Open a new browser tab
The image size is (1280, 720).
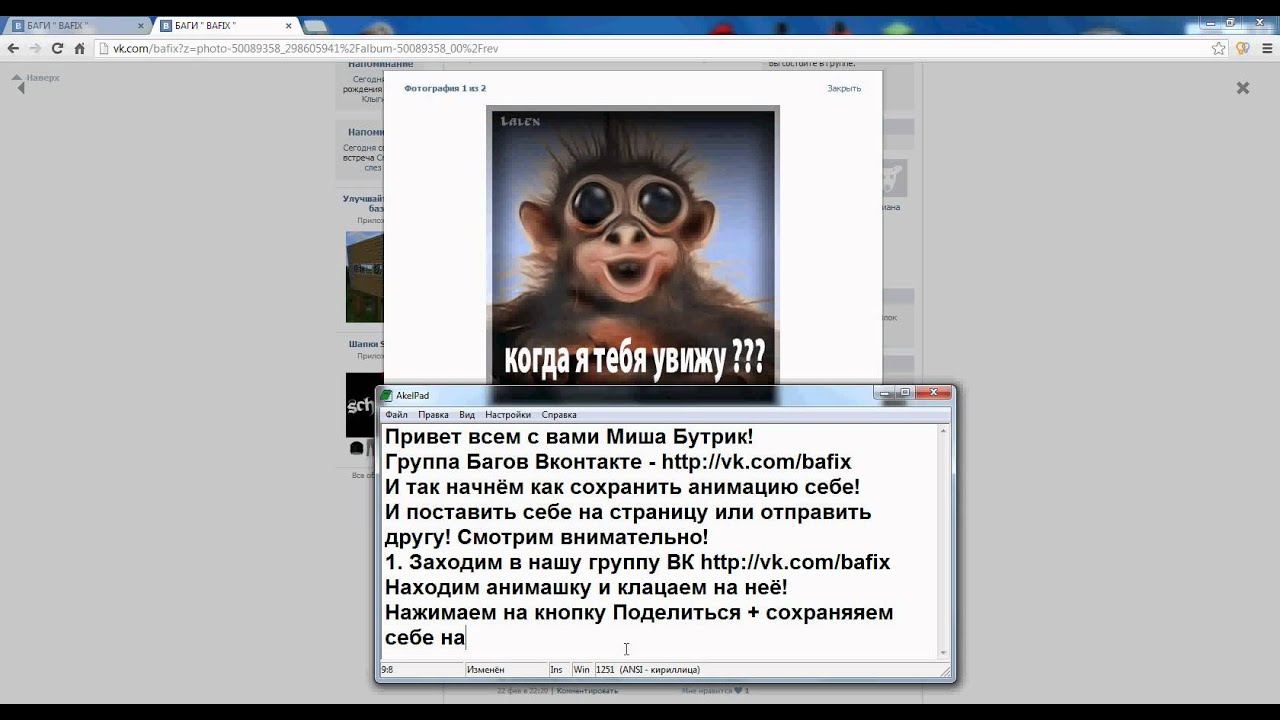point(316,26)
